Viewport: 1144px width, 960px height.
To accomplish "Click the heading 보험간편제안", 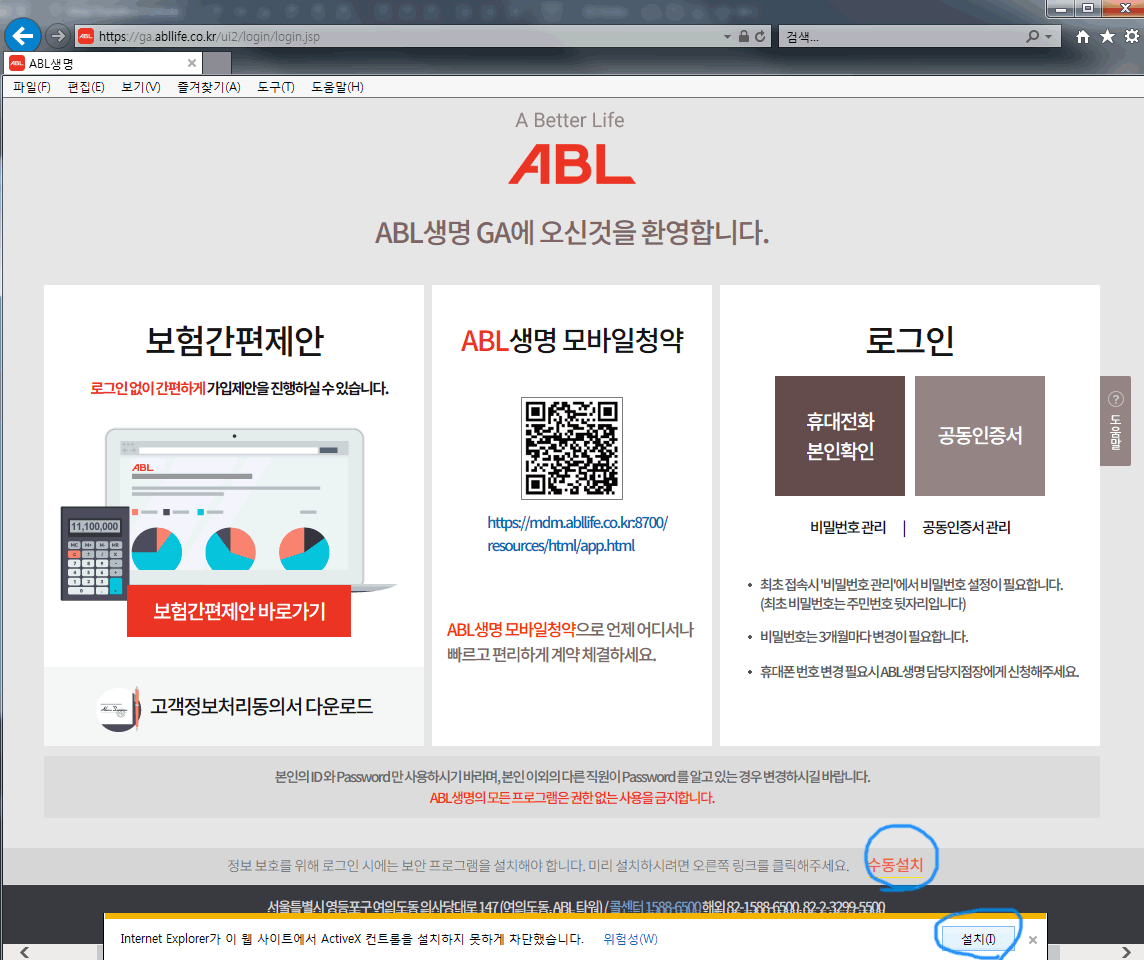I will tap(234, 341).
